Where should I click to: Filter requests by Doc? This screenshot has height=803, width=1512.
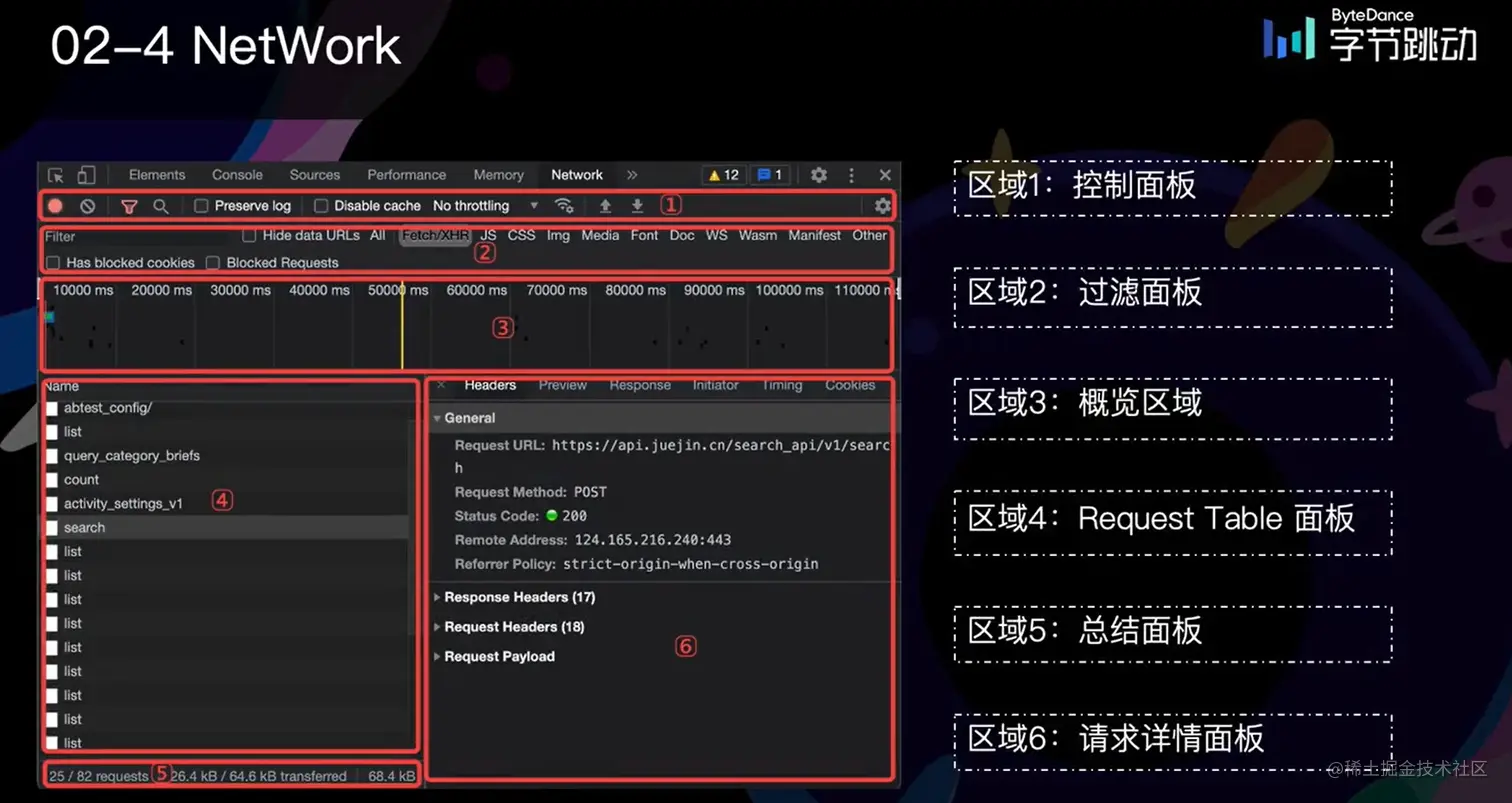click(682, 236)
